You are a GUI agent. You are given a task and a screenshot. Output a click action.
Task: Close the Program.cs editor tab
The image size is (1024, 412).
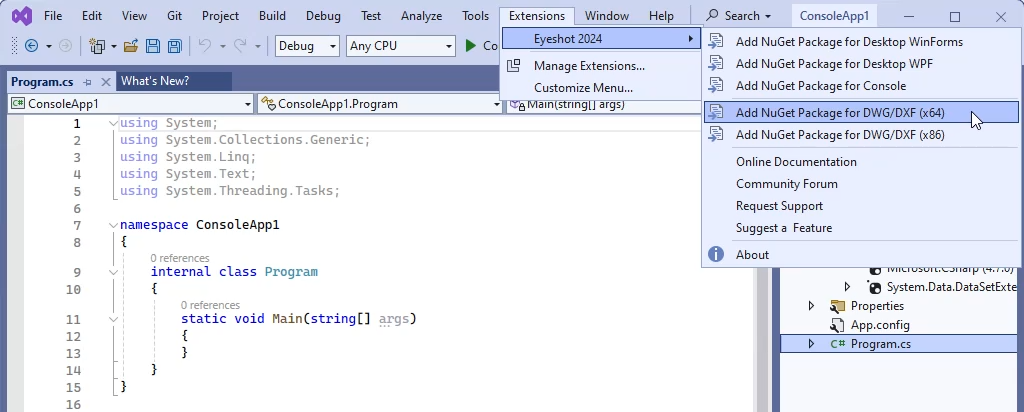(104, 82)
